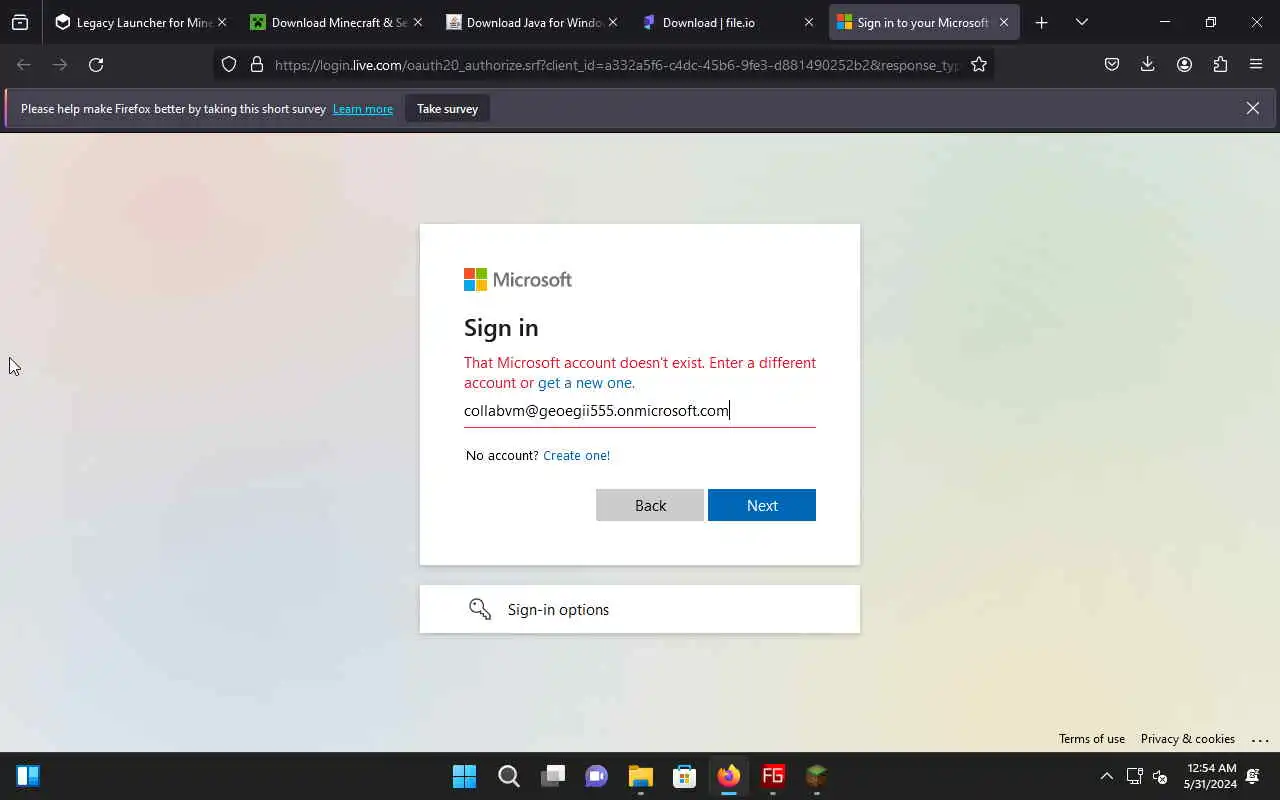Open the tracking protection shield icon
Viewport: 1280px width, 800px height.
tap(229, 65)
